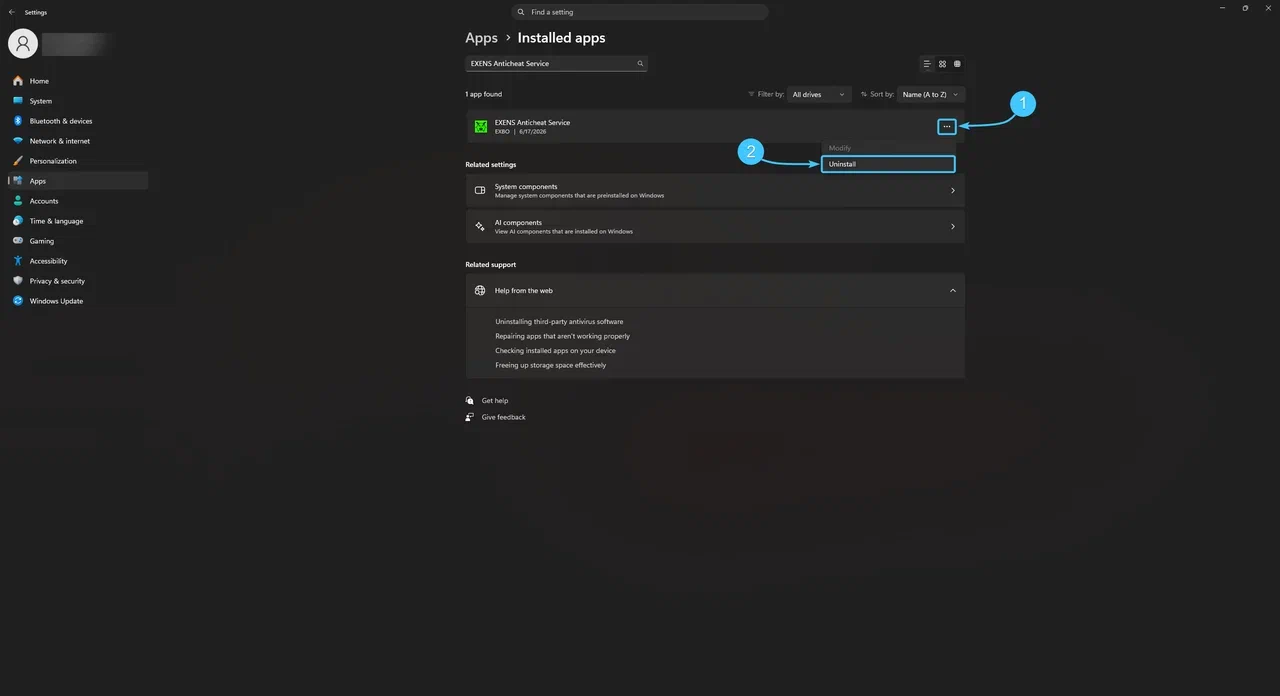Open the three-dot menu for EXENS Anticheat Service
The image size is (1280, 696).
click(x=946, y=126)
